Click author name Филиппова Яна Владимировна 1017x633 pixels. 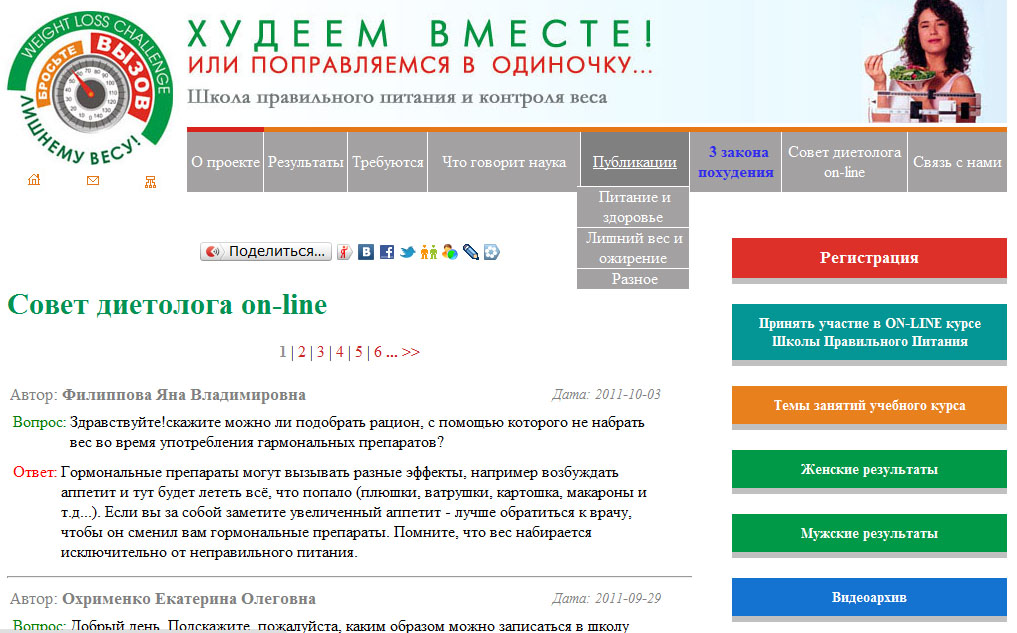[x=184, y=395]
